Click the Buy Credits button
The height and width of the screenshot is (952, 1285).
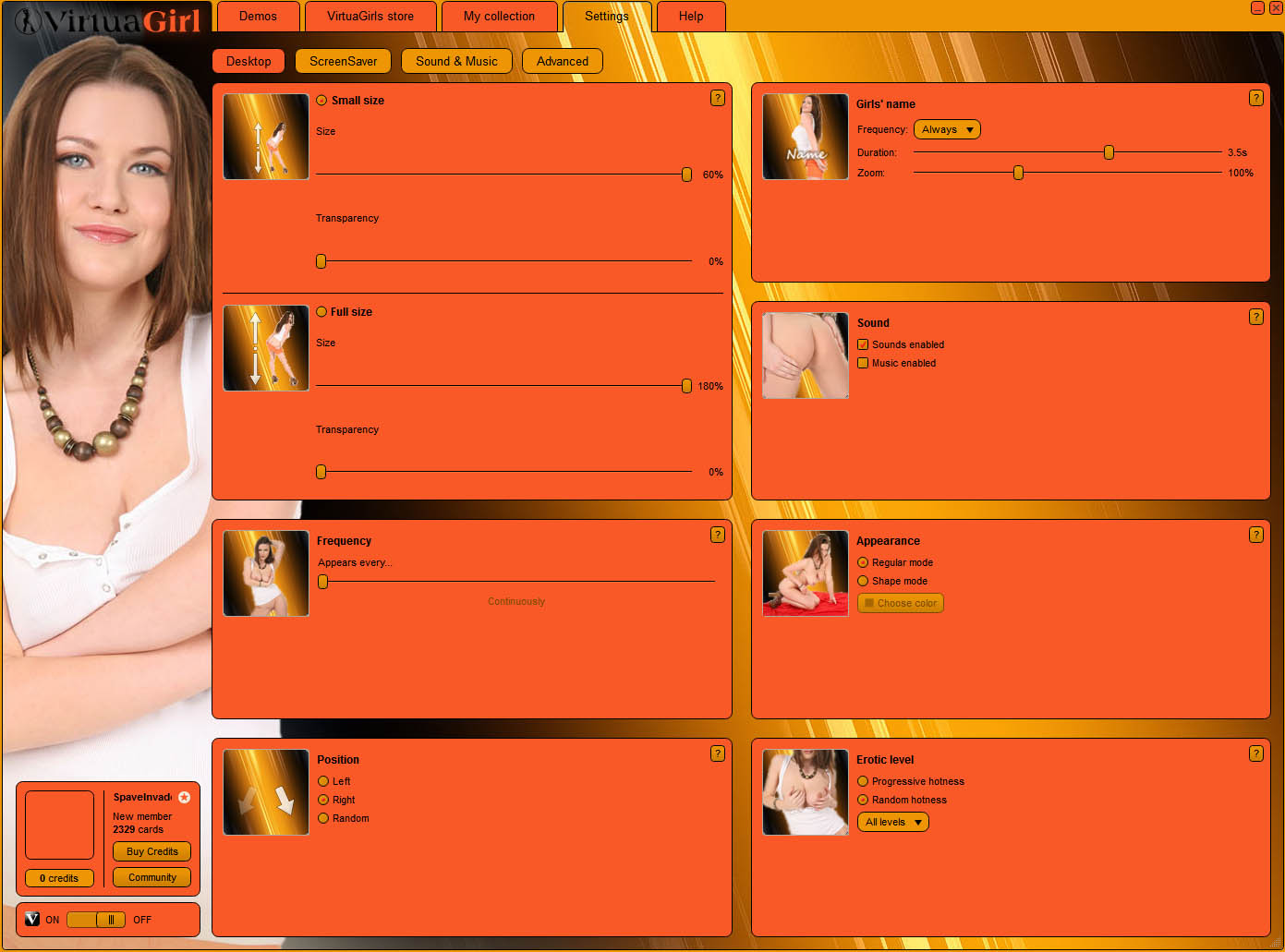152,851
